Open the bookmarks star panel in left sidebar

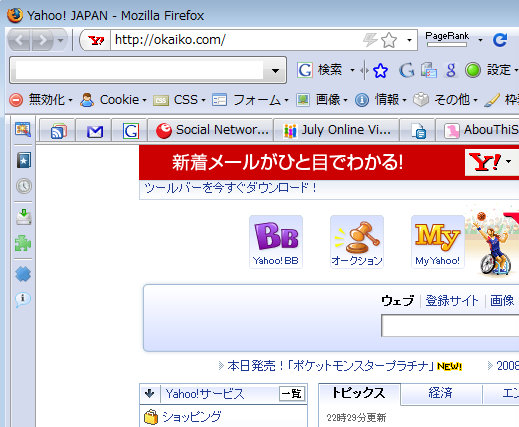pos(24,160)
